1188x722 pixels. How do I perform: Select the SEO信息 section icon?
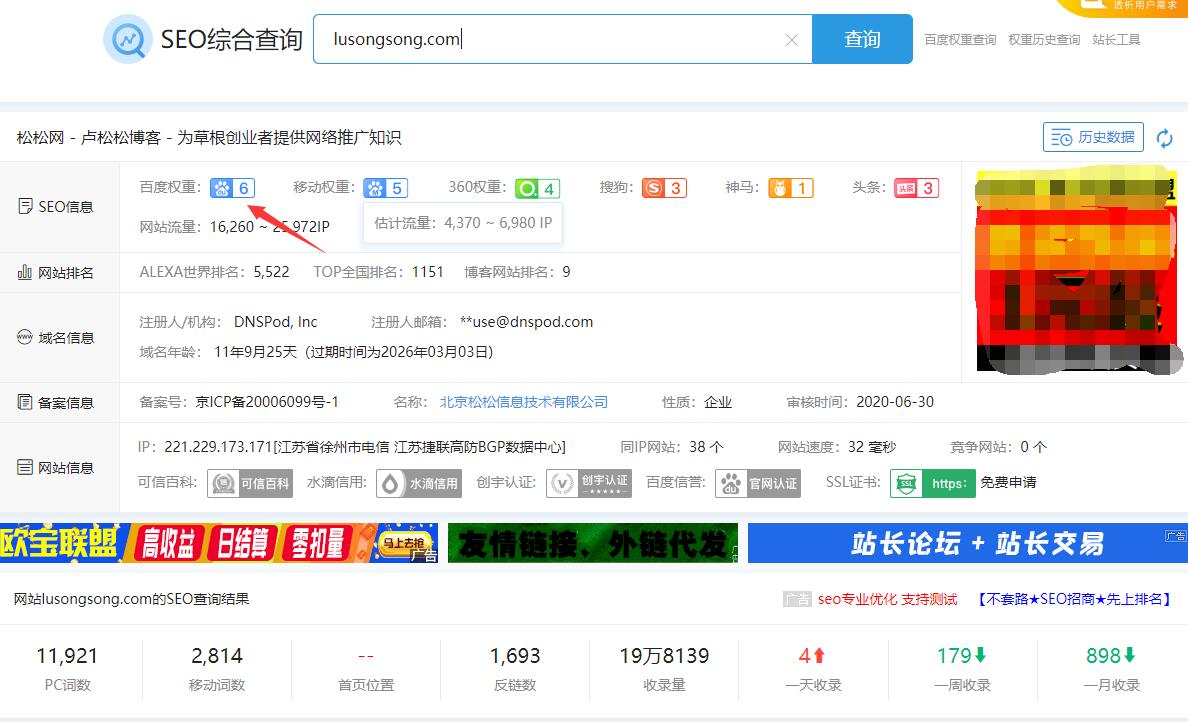pos(25,206)
